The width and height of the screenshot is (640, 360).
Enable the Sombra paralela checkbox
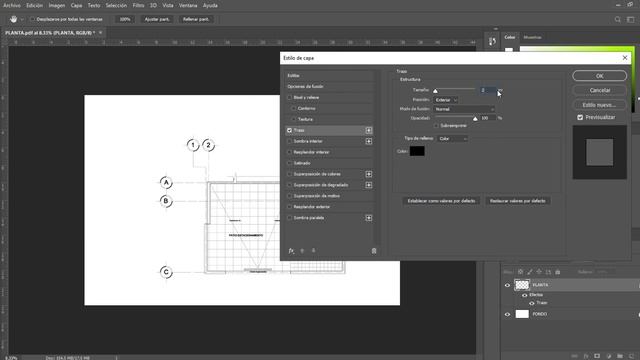click(289, 218)
